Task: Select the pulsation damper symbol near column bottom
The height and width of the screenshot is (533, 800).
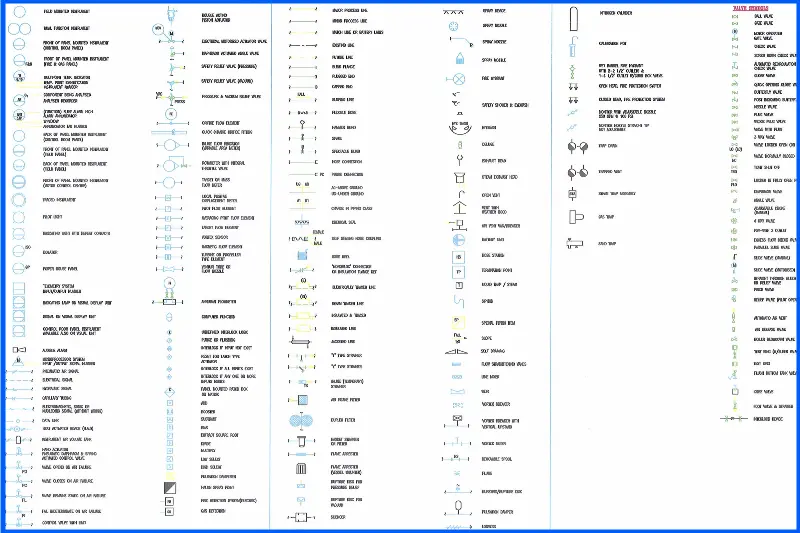Action: click(x=458, y=509)
